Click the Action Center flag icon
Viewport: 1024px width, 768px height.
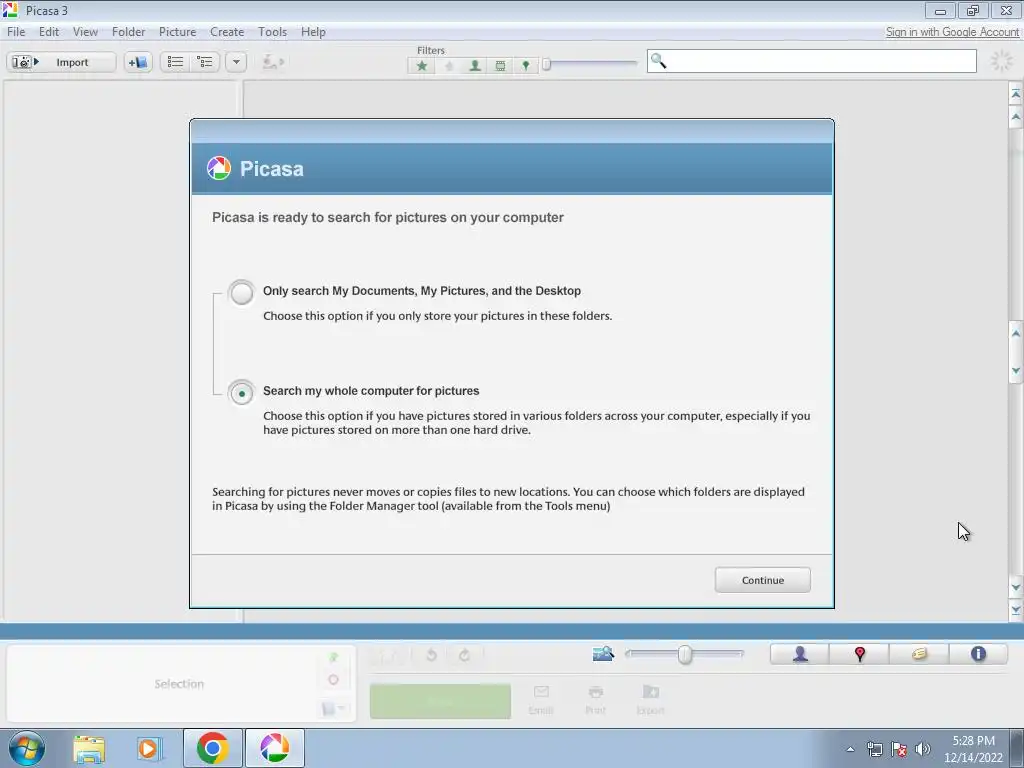(899, 749)
